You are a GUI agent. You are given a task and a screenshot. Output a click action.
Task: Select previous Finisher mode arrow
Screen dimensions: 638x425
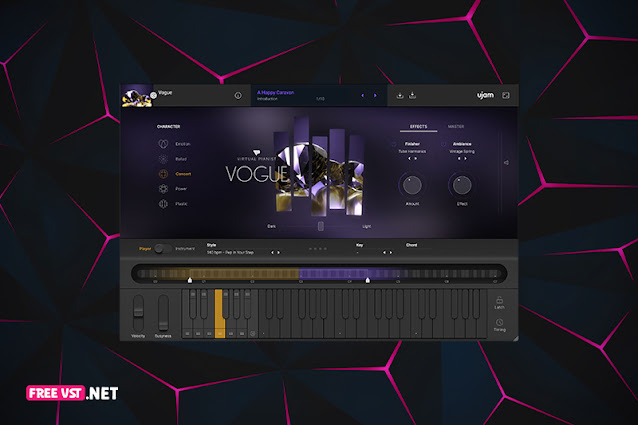409,159
